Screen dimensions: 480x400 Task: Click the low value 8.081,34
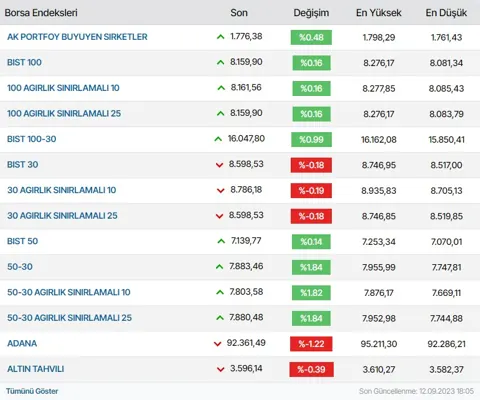pyautogui.click(x=446, y=63)
